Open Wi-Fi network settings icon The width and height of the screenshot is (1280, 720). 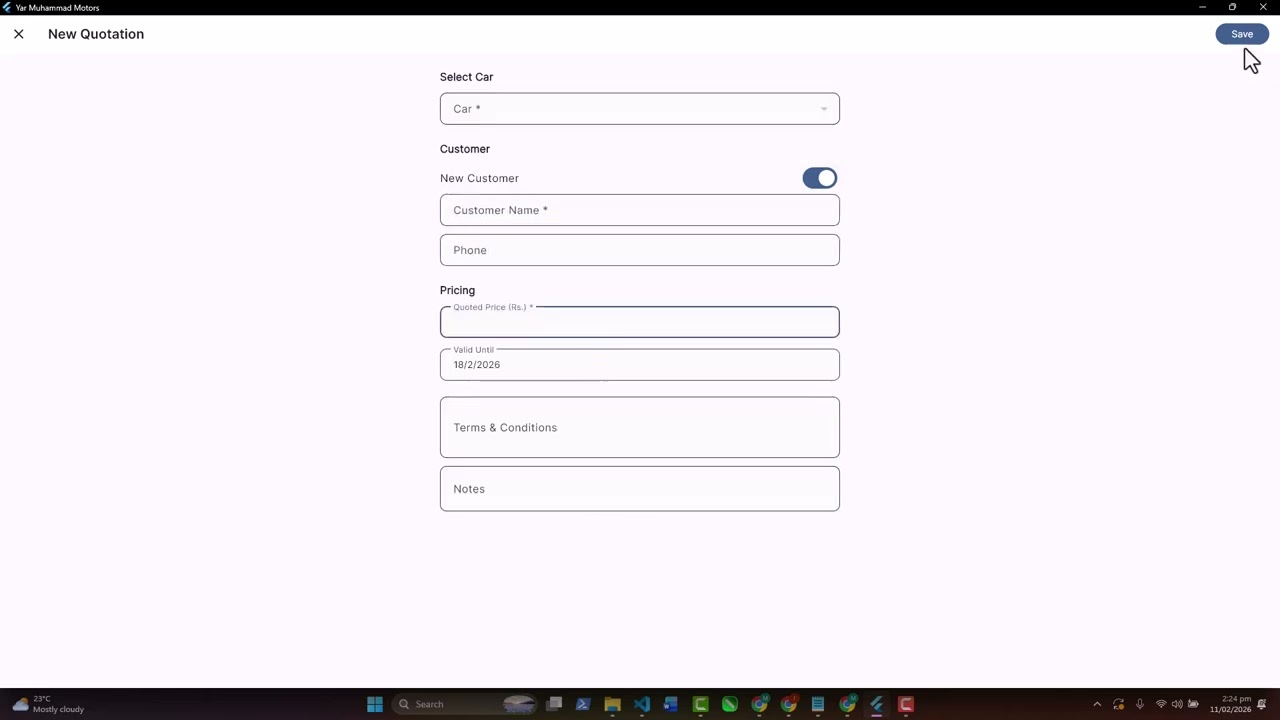1161,704
